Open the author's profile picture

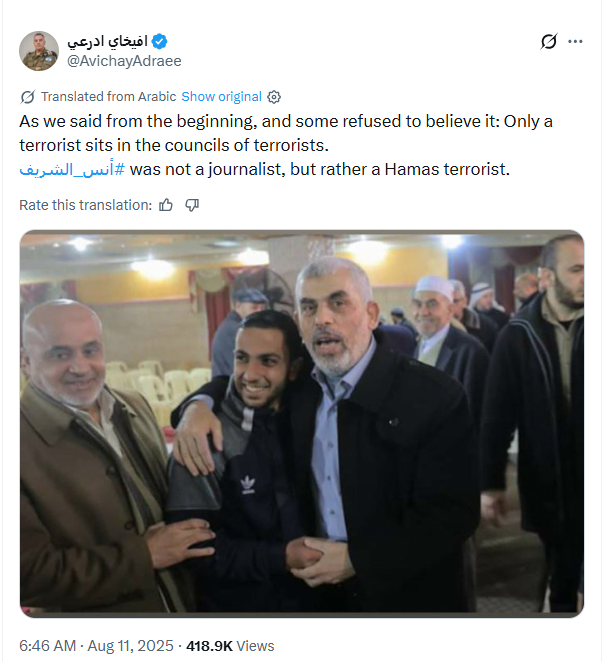click(x=39, y=51)
